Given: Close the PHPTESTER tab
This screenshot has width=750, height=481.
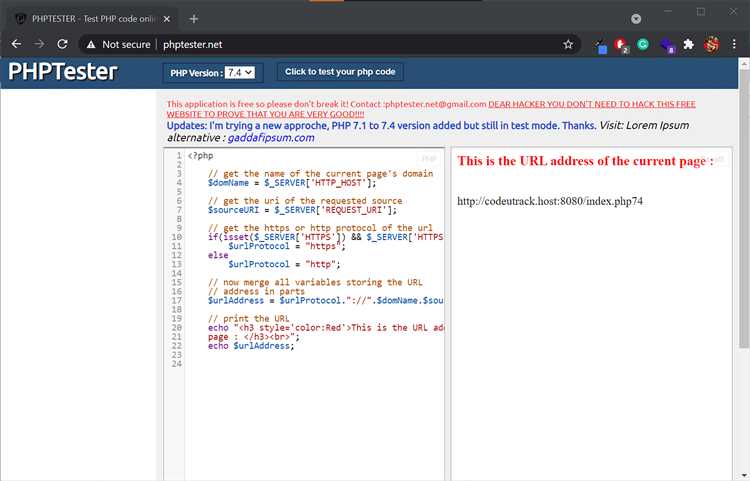Looking at the screenshot, I should click(x=166, y=19).
